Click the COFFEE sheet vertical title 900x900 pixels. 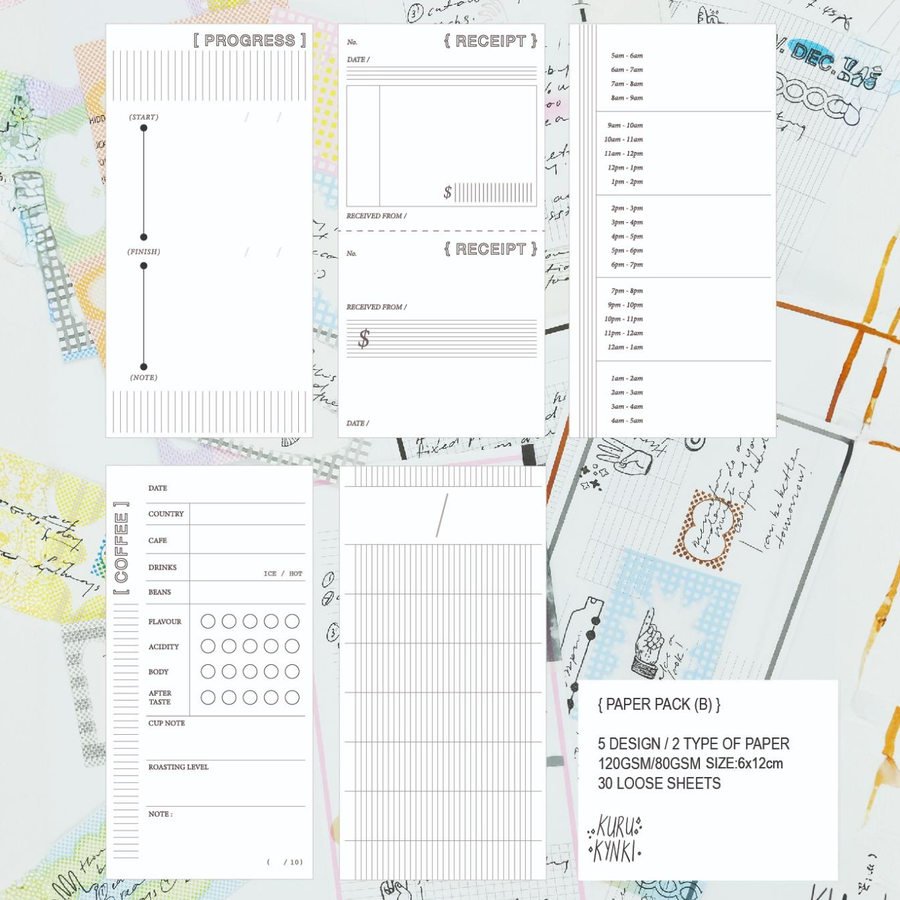[121, 548]
